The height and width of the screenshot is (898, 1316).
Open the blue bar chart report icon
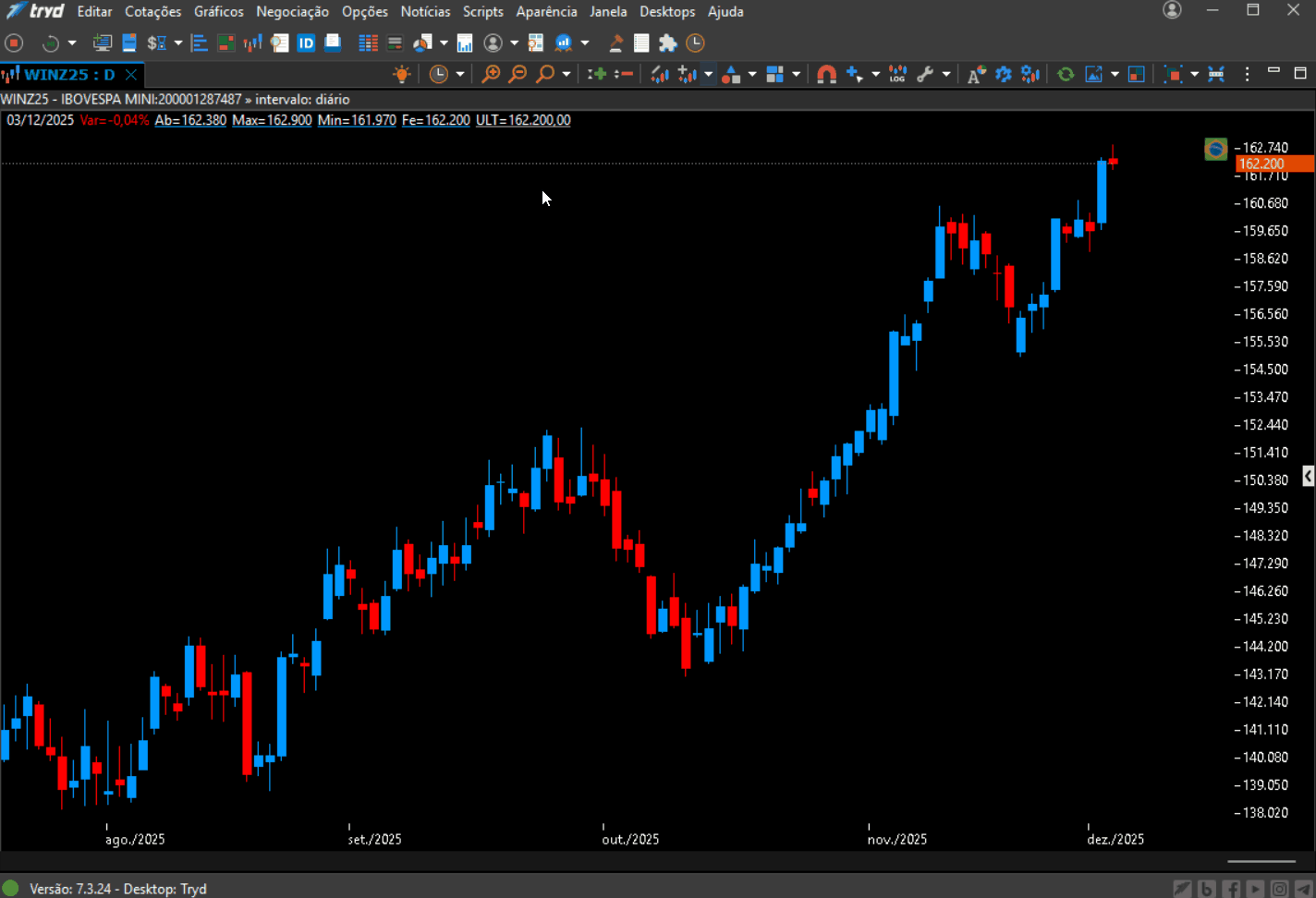pyautogui.click(x=465, y=42)
